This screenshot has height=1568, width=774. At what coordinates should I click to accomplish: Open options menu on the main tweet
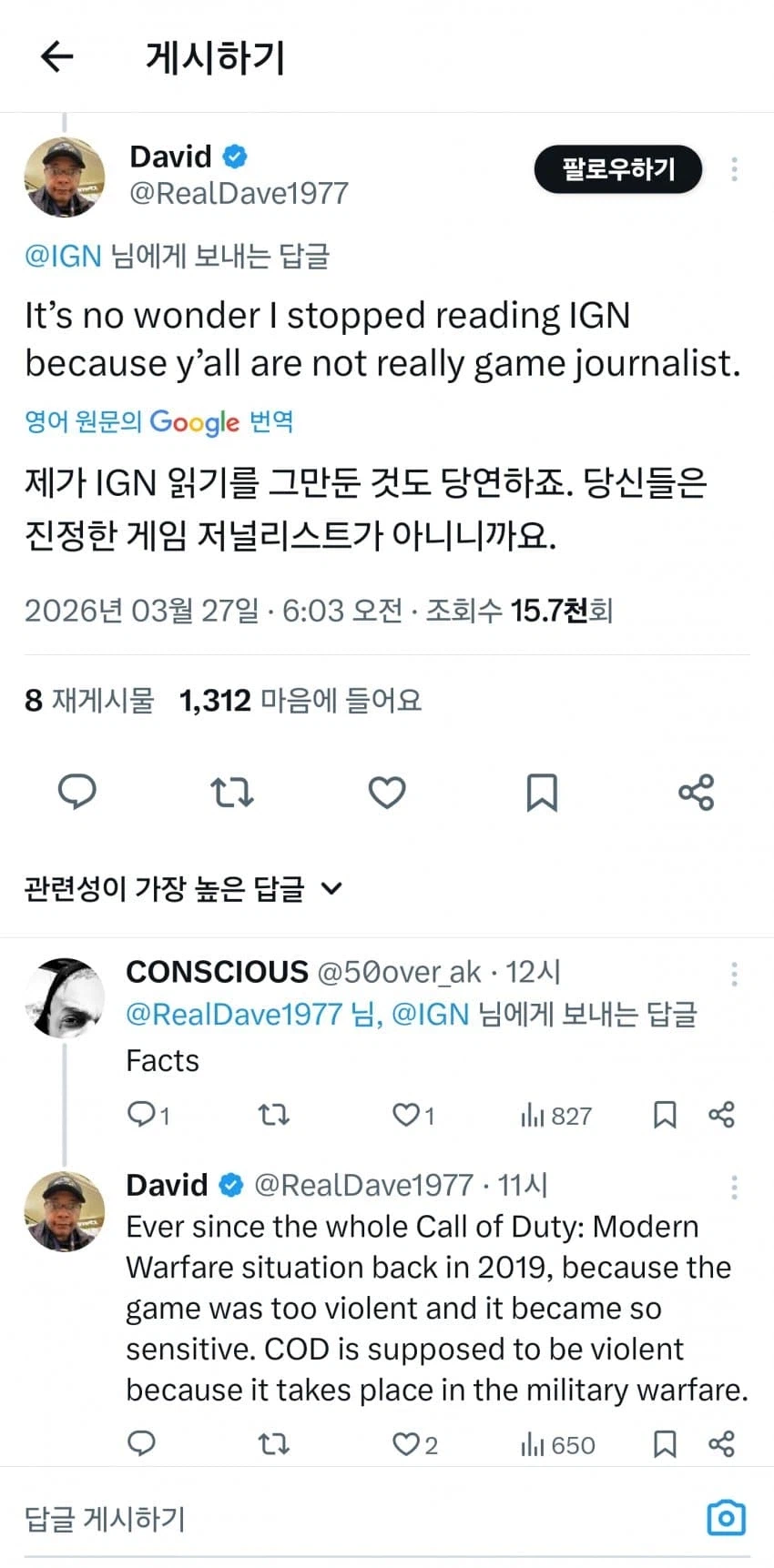tap(734, 169)
